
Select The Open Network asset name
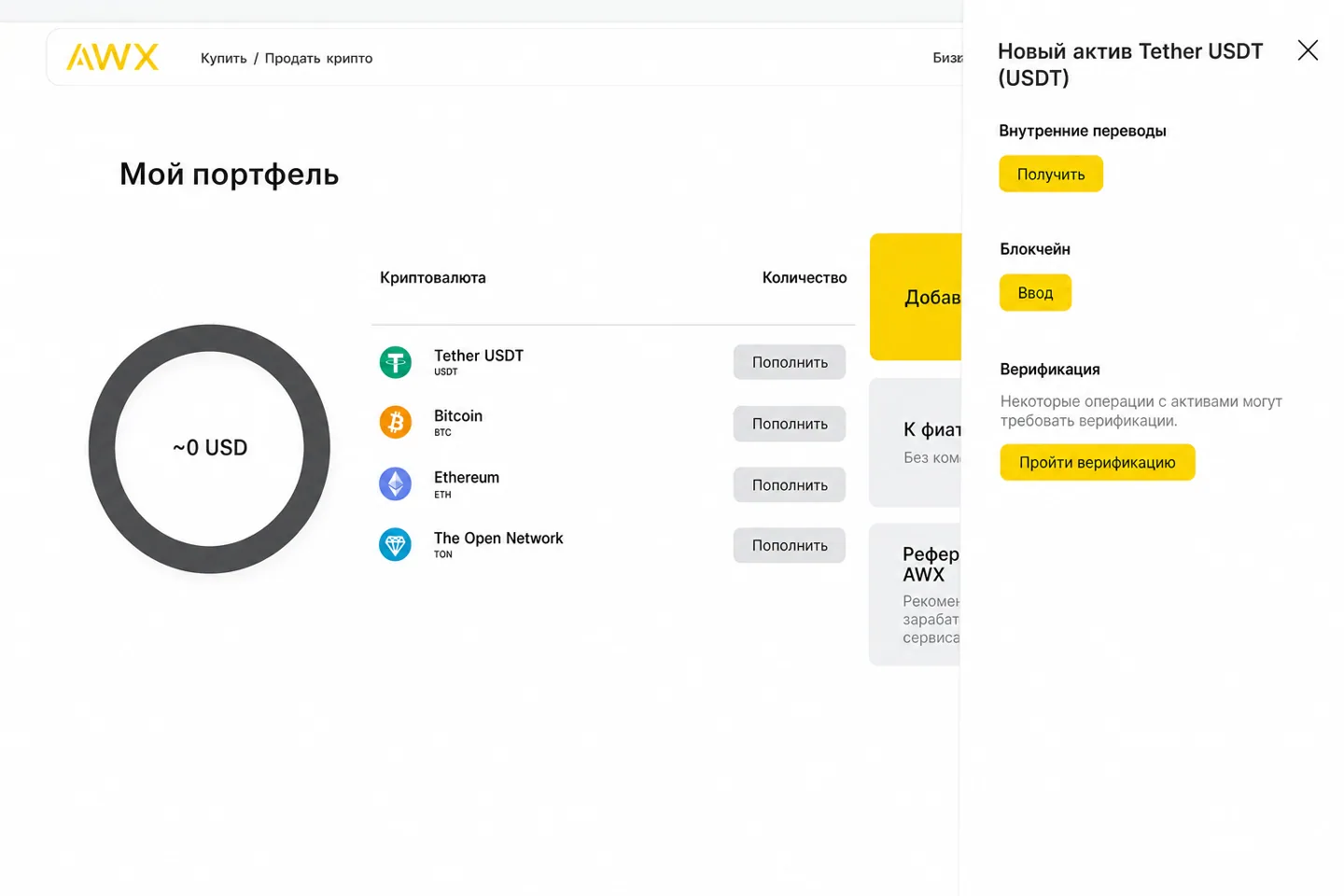click(498, 539)
